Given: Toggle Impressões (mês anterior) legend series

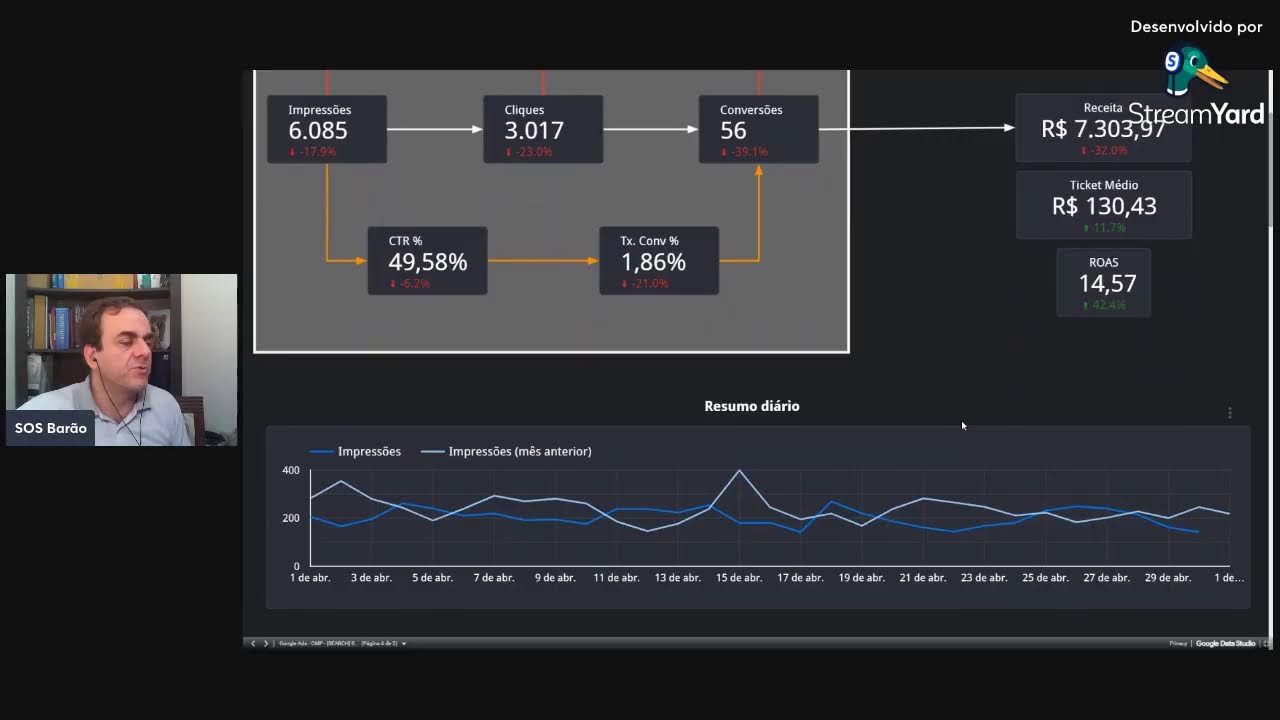Looking at the screenshot, I should (x=506, y=451).
